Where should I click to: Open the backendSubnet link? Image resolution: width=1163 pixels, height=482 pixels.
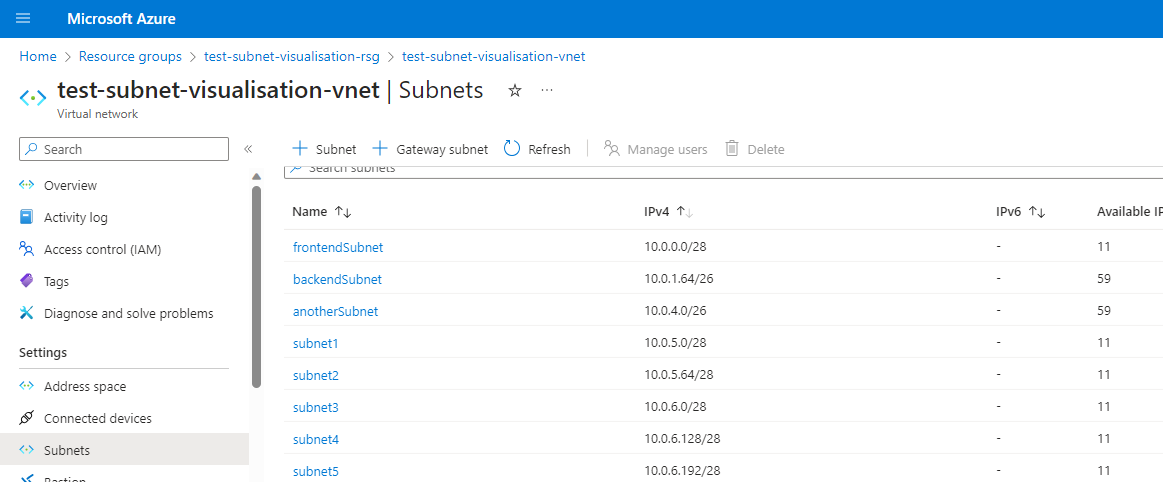pos(337,280)
